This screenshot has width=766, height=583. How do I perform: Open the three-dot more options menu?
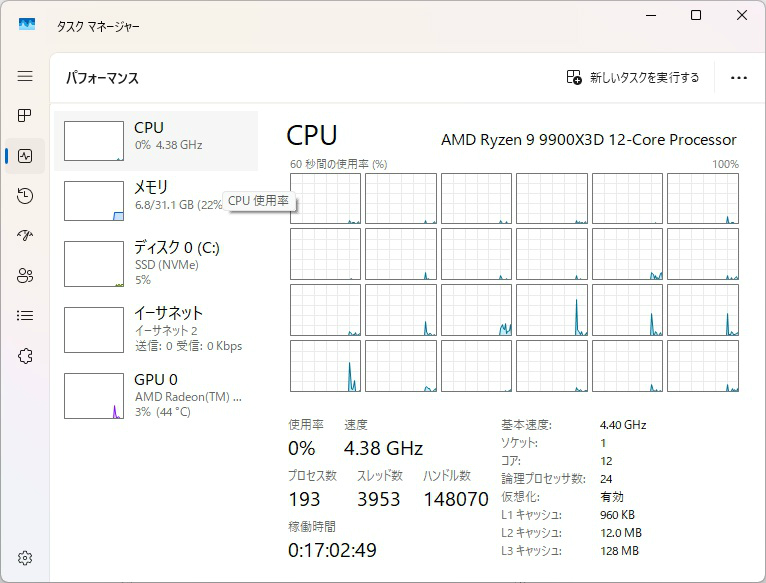click(x=739, y=78)
